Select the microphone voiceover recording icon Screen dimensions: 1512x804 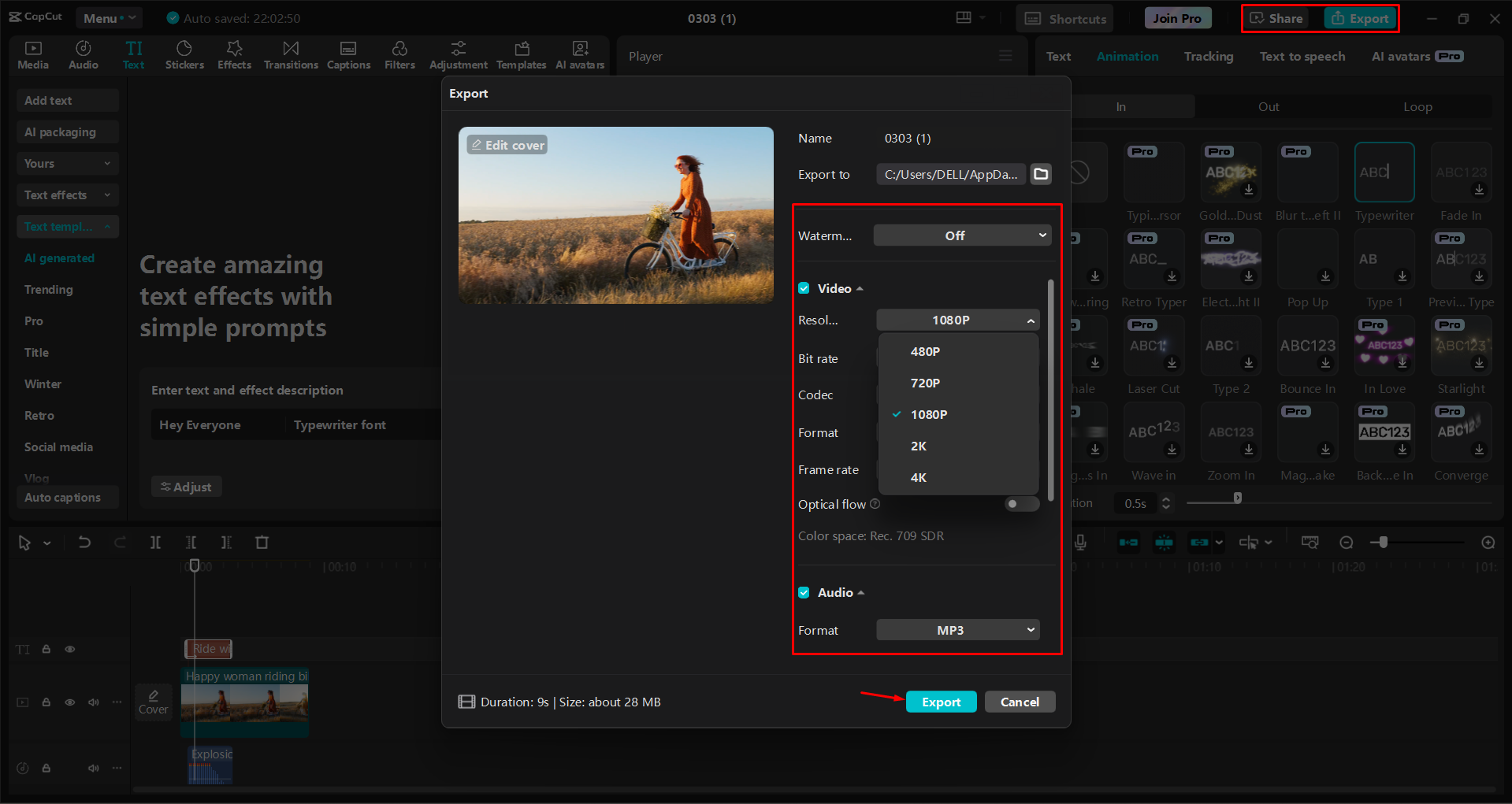click(1080, 542)
